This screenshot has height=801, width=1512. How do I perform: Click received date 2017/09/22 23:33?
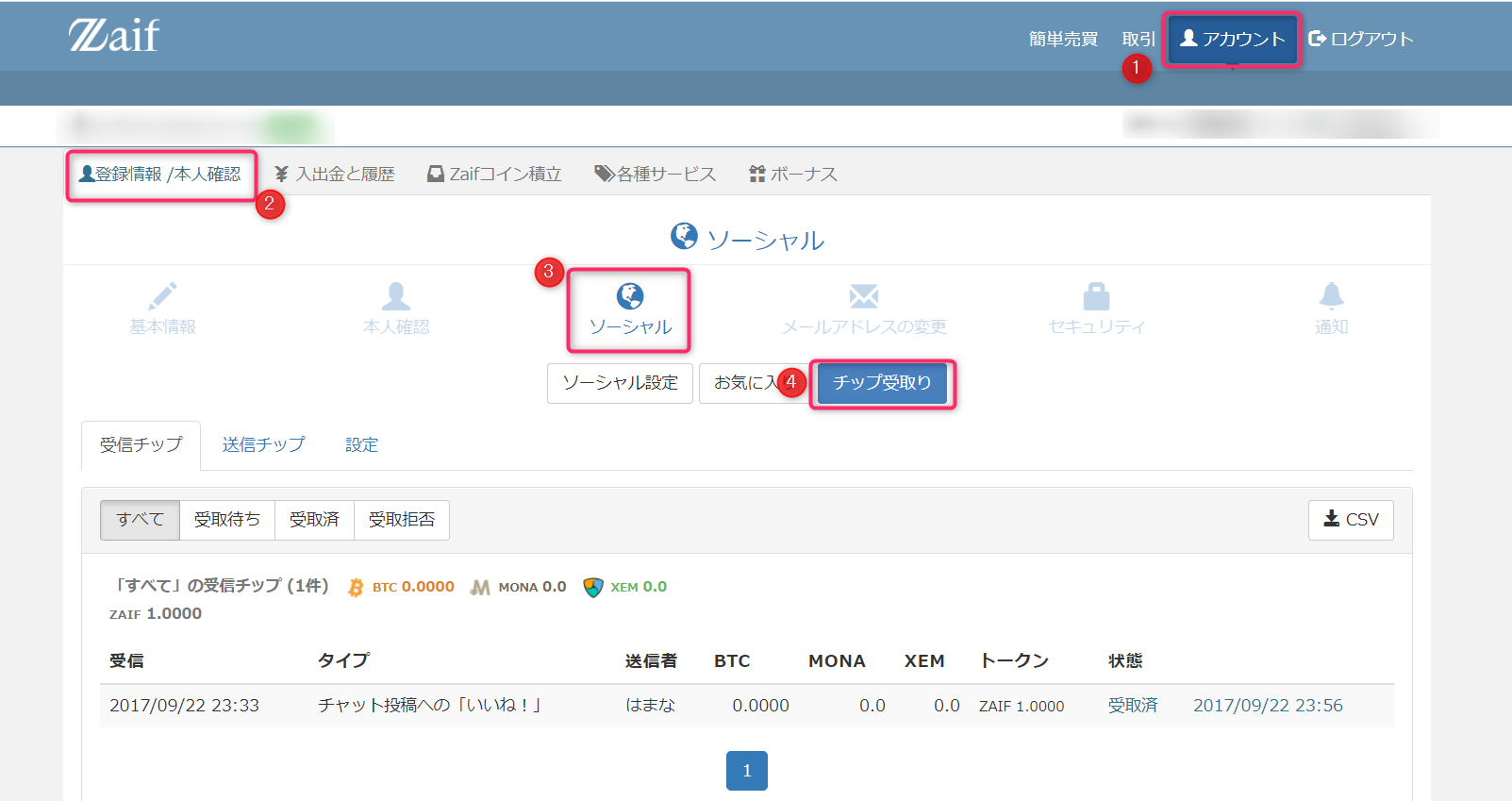[x=184, y=706]
